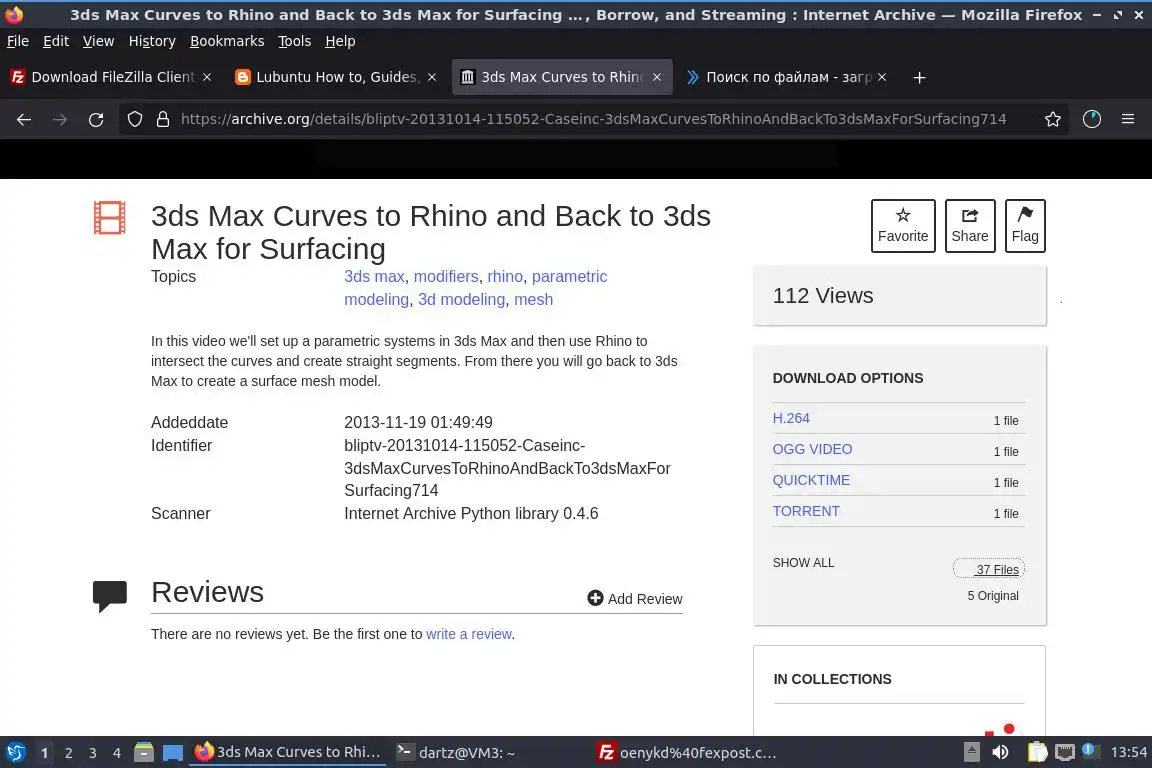Switch to the Download FileZilla Client tab
The image size is (1152, 768).
[x=112, y=77]
